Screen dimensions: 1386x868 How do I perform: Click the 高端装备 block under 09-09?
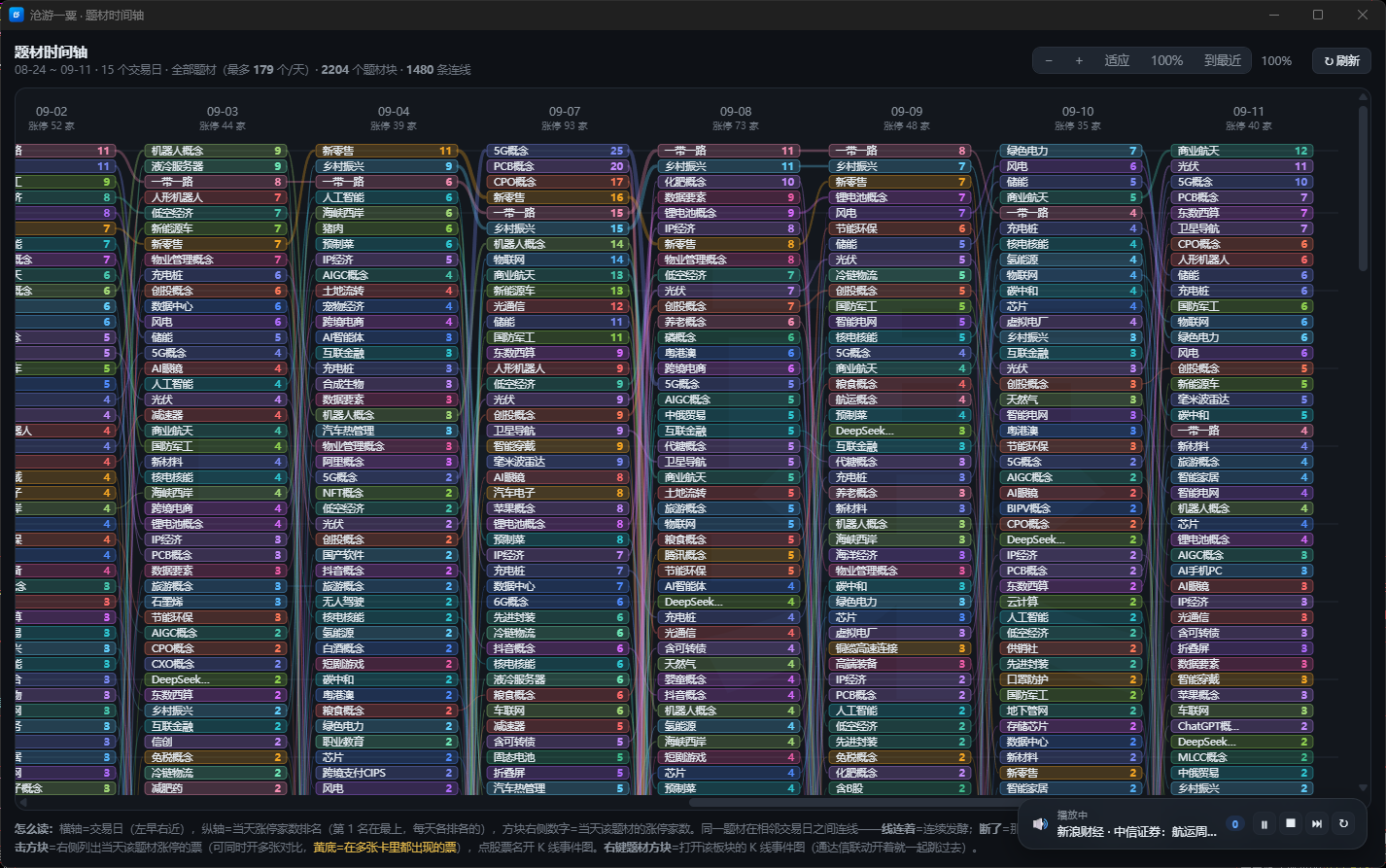pos(900,664)
